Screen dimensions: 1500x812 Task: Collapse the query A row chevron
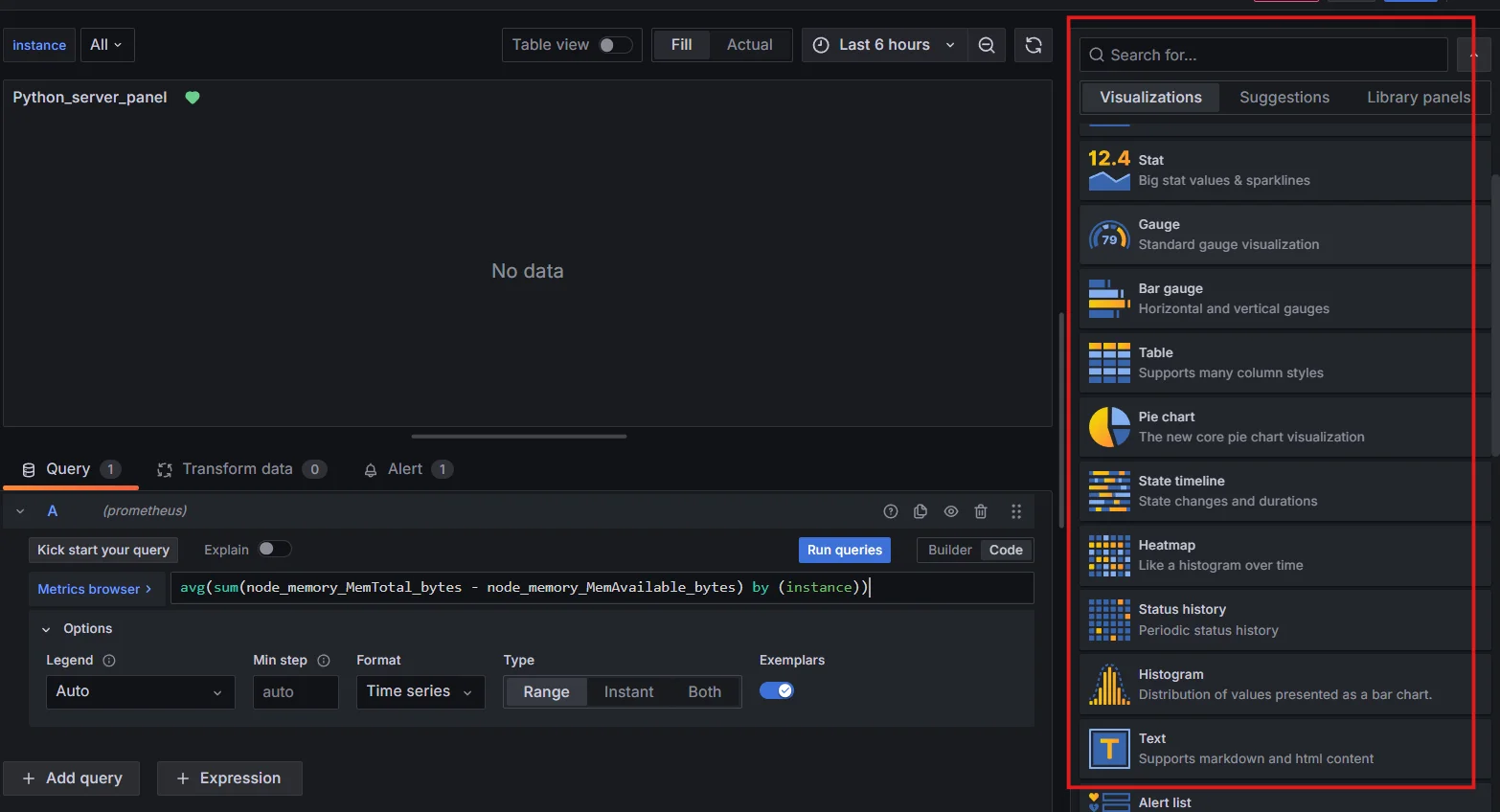20,511
